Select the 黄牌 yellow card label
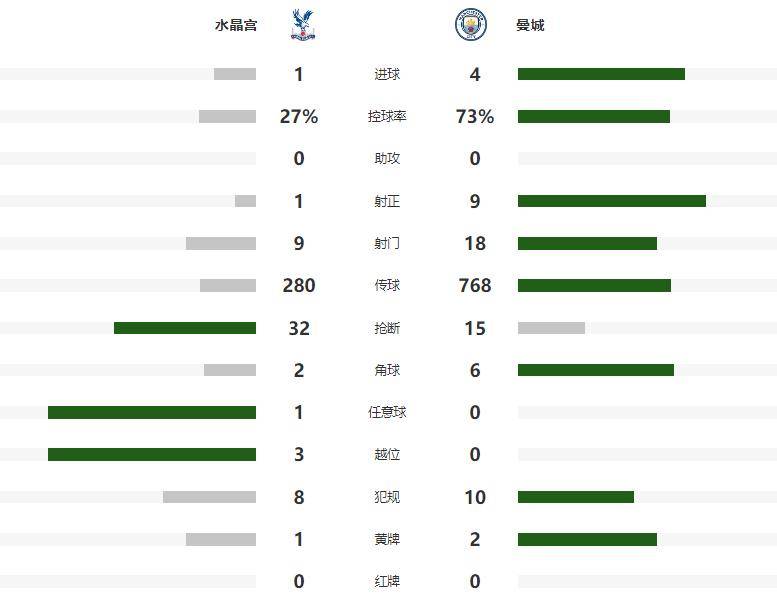This screenshot has width=777, height=613. pos(387,539)
